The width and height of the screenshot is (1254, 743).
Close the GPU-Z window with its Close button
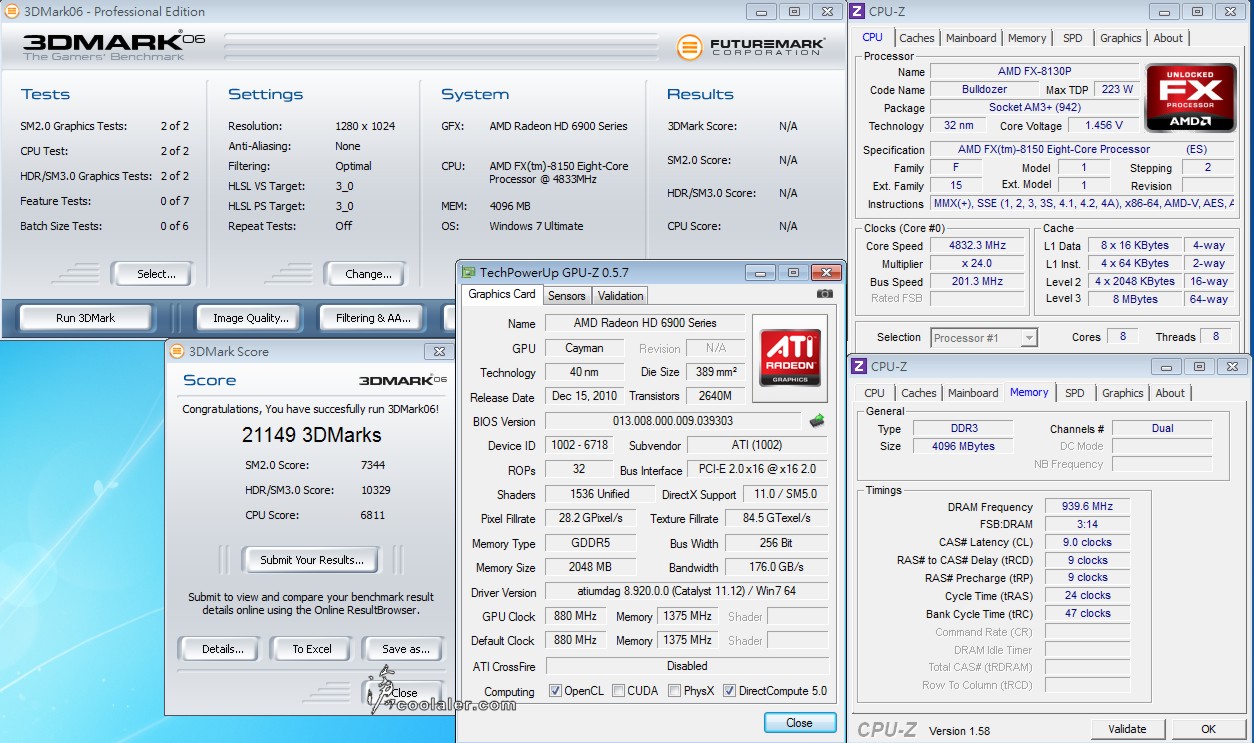pos(799,723)
